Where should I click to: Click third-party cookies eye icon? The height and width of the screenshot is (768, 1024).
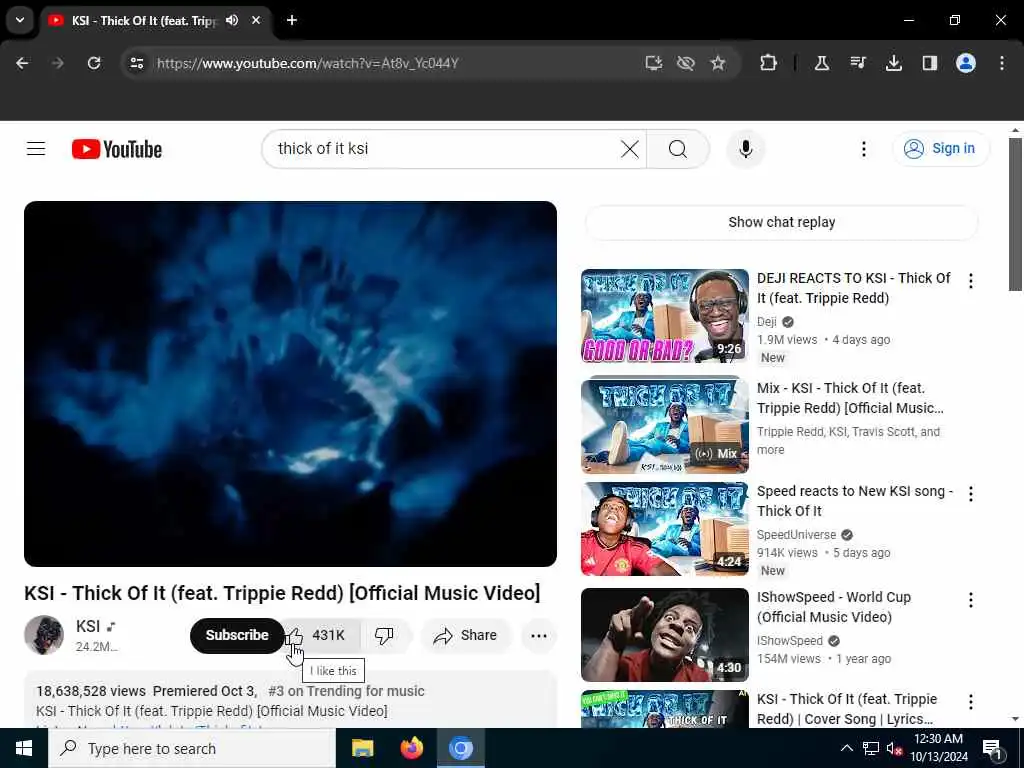[x=686, y=63]
